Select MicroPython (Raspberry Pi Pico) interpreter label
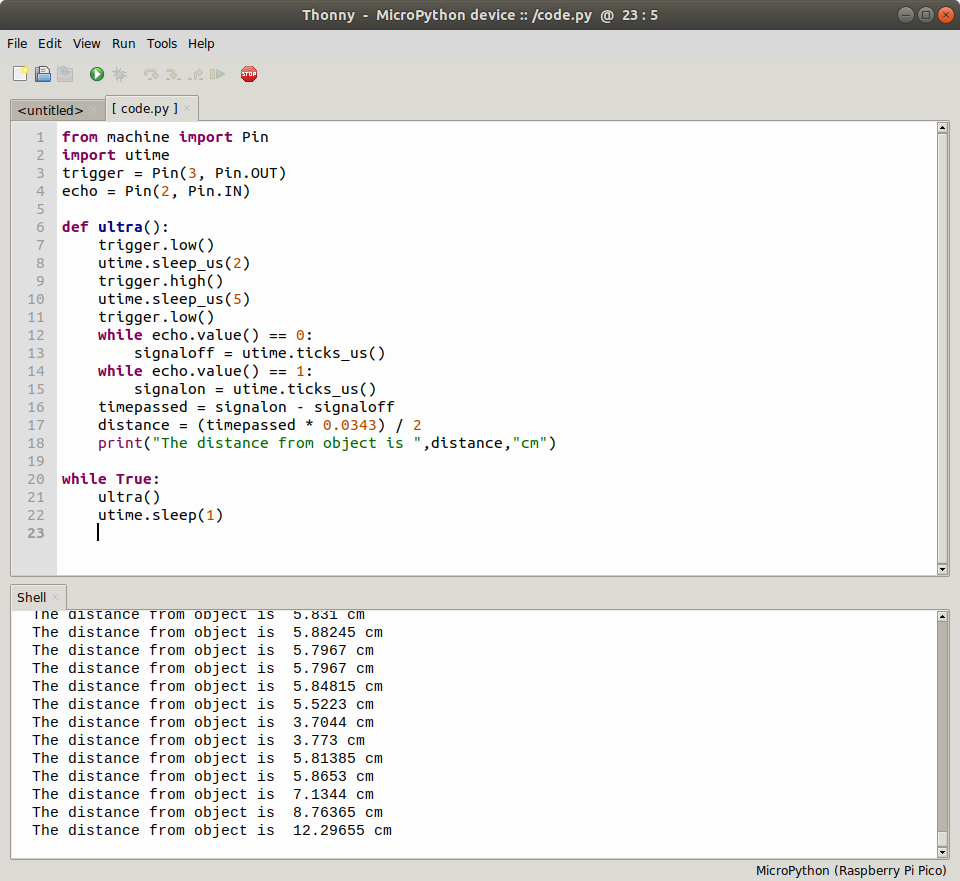The image size is (960, 881). coord(850,870)
